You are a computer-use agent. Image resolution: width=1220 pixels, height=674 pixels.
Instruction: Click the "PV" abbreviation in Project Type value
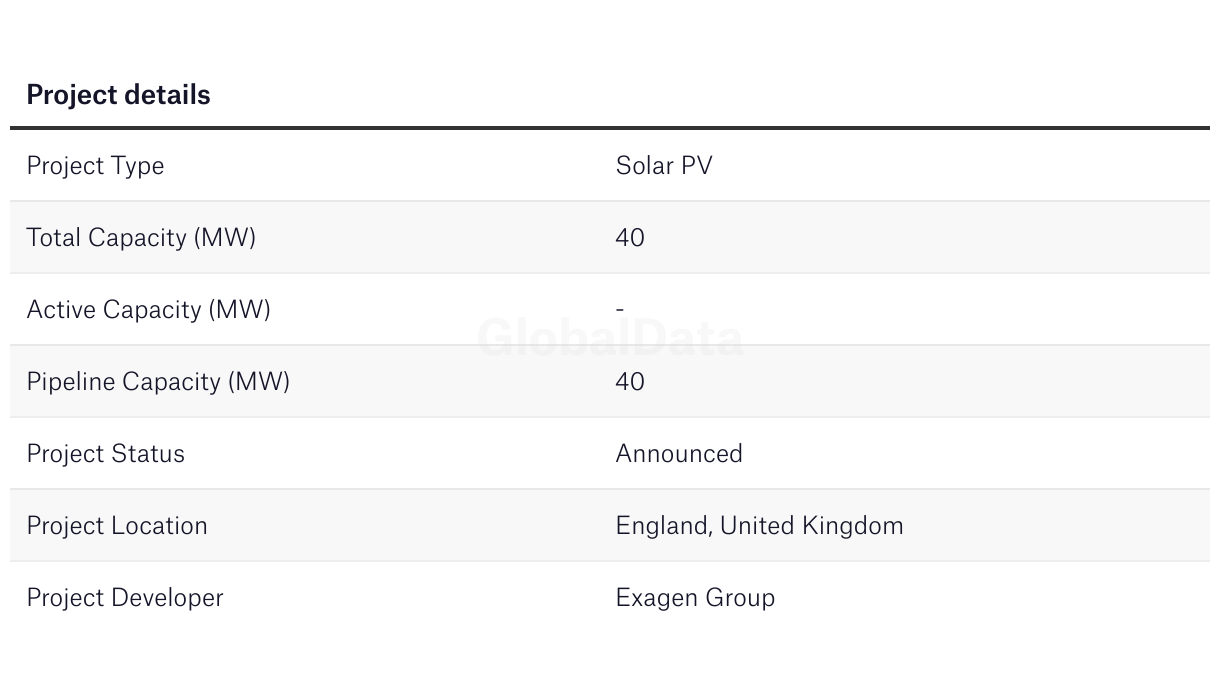tap(697, 166)
